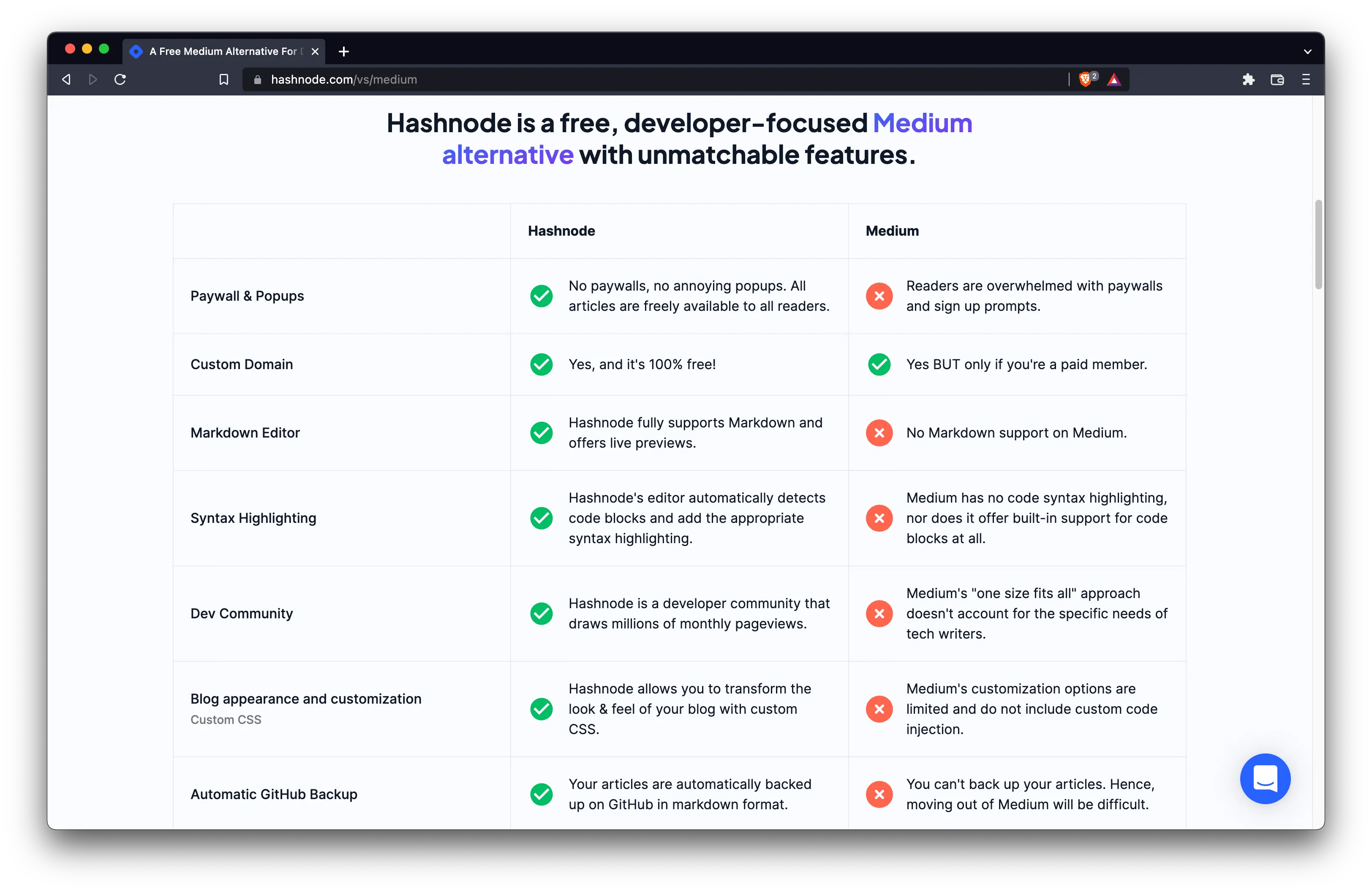Select the Free Medium Alternative tab
The width and height of the screenshot is (1372, 892).
(x=222, y=51)
